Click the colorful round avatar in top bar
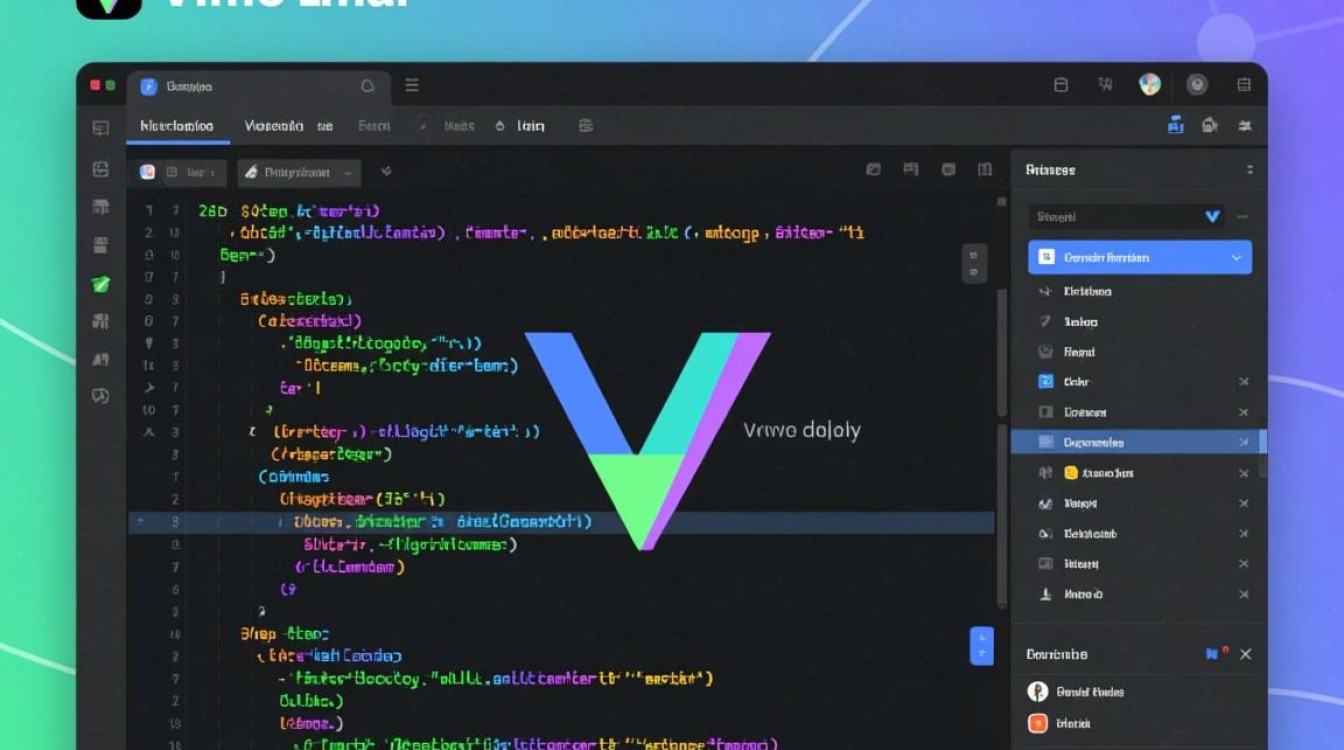 click(1150, 85)
